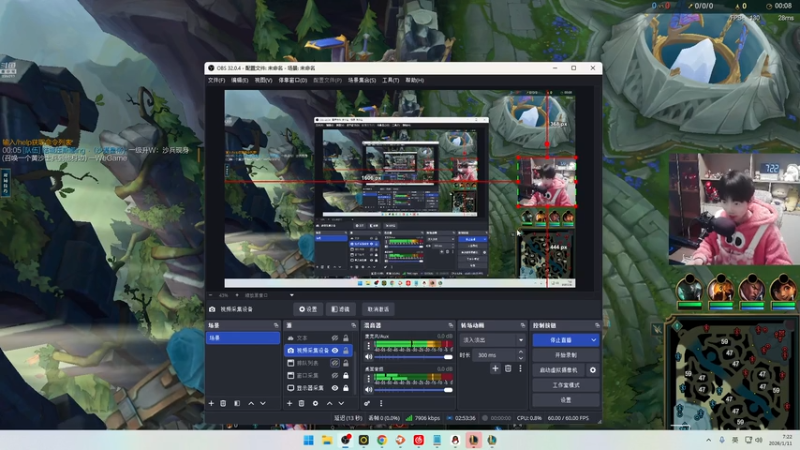Open desktop audio channel options dots
Screen dimensions: 800x450
369,379
